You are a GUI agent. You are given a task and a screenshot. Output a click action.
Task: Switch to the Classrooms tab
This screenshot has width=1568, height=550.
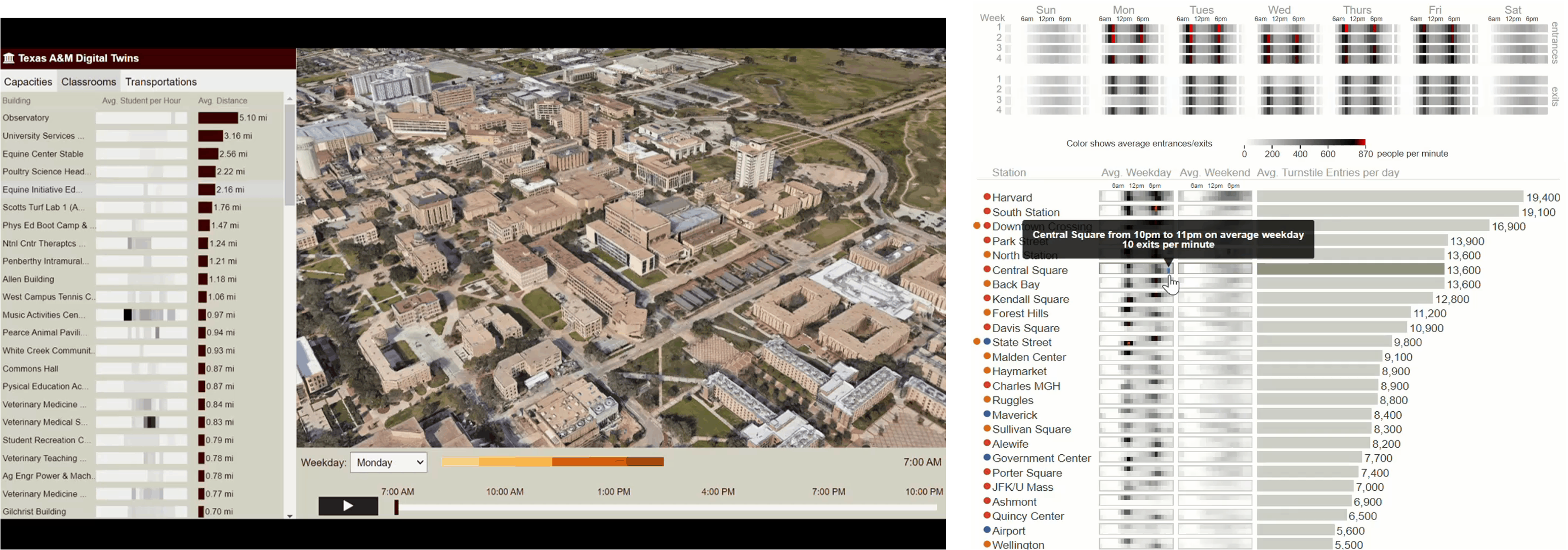tap(89, 82)
